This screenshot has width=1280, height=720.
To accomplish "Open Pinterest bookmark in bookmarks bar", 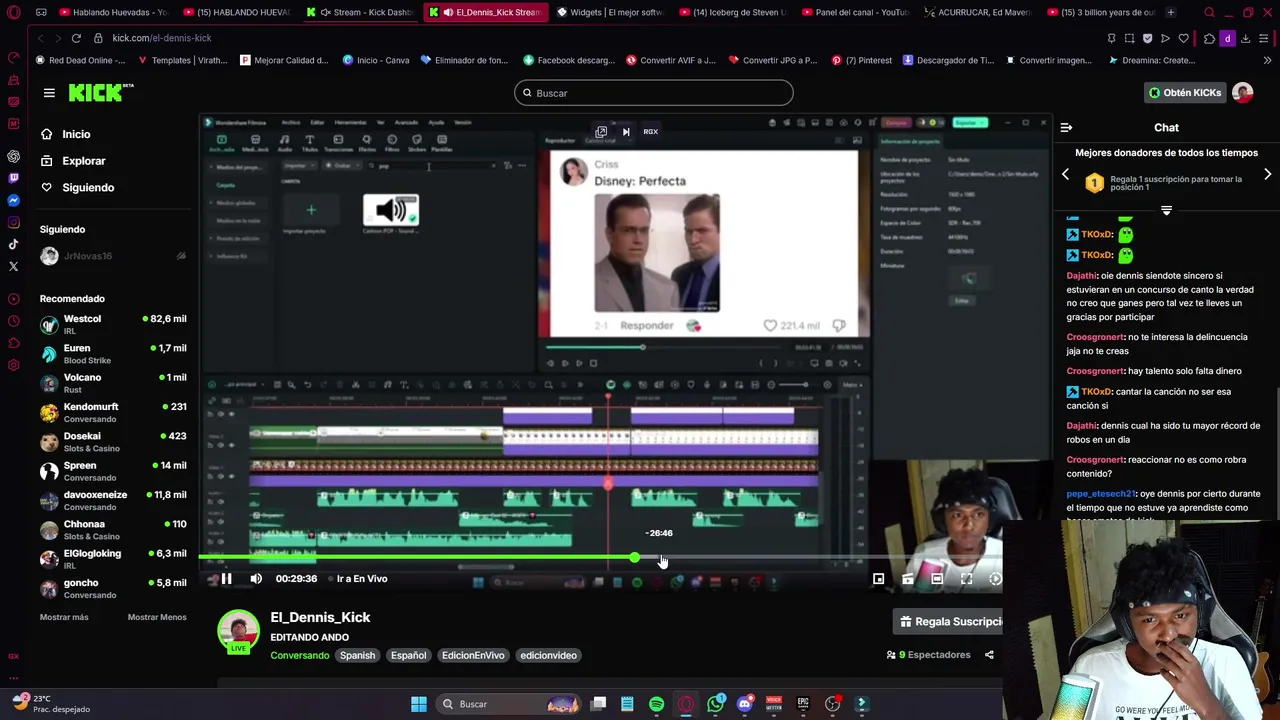I will point(861,60).
